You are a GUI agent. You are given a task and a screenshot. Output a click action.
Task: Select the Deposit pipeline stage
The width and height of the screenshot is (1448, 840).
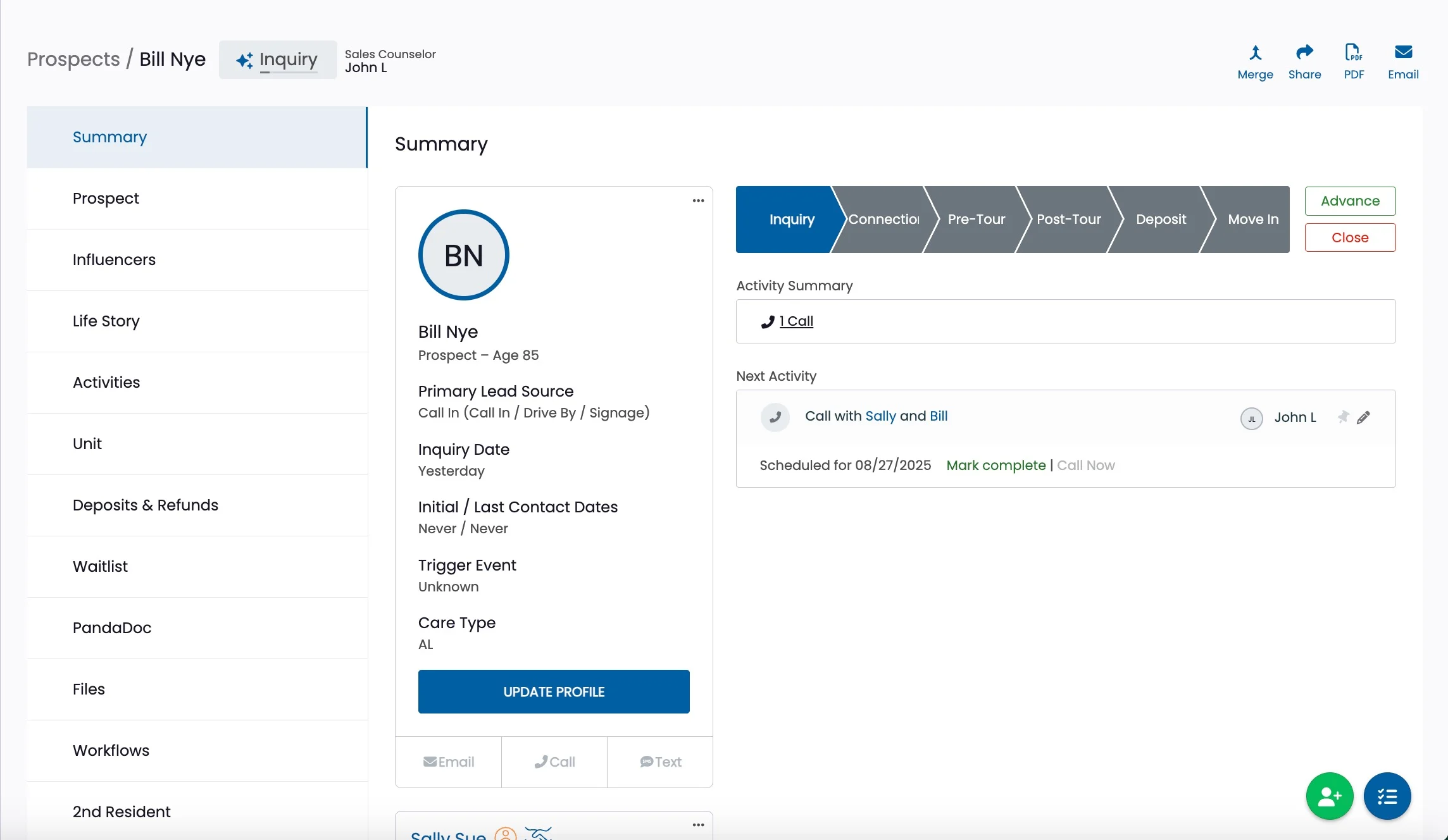pyautogui.click(x=1160, y=219)
